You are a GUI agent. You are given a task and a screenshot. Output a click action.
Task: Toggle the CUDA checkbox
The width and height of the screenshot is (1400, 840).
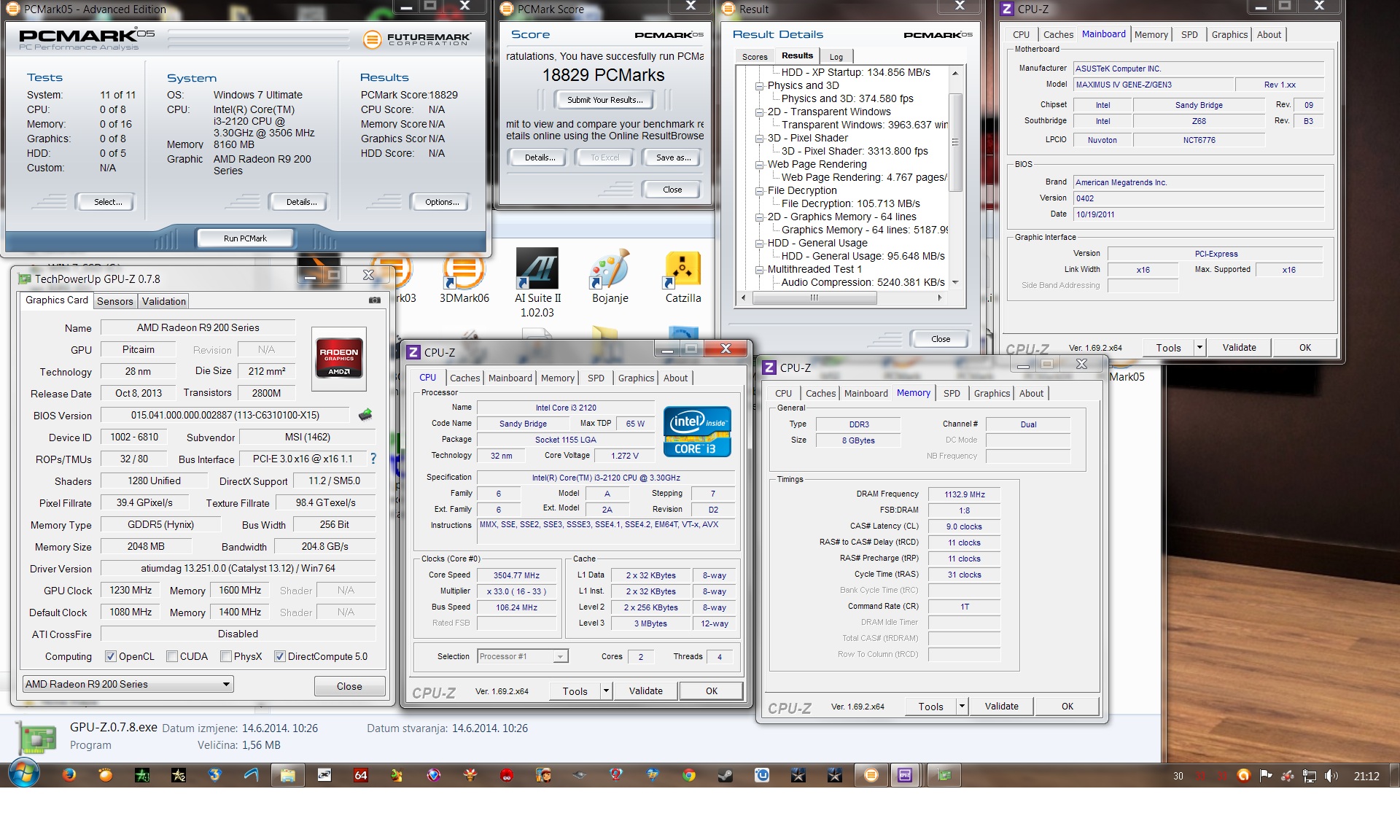[x=172, y=656]
